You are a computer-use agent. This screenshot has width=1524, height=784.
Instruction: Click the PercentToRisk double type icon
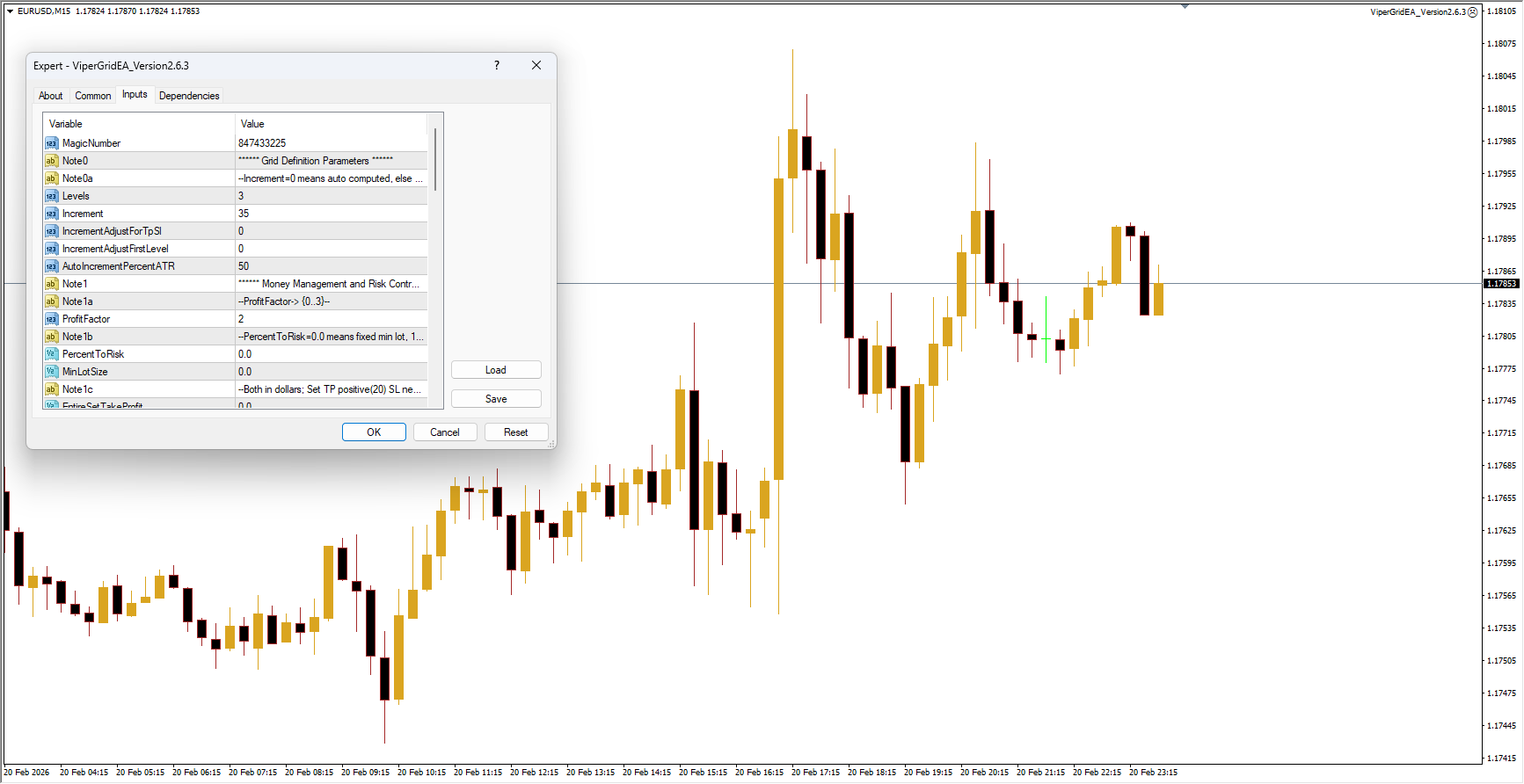(51, 354)
